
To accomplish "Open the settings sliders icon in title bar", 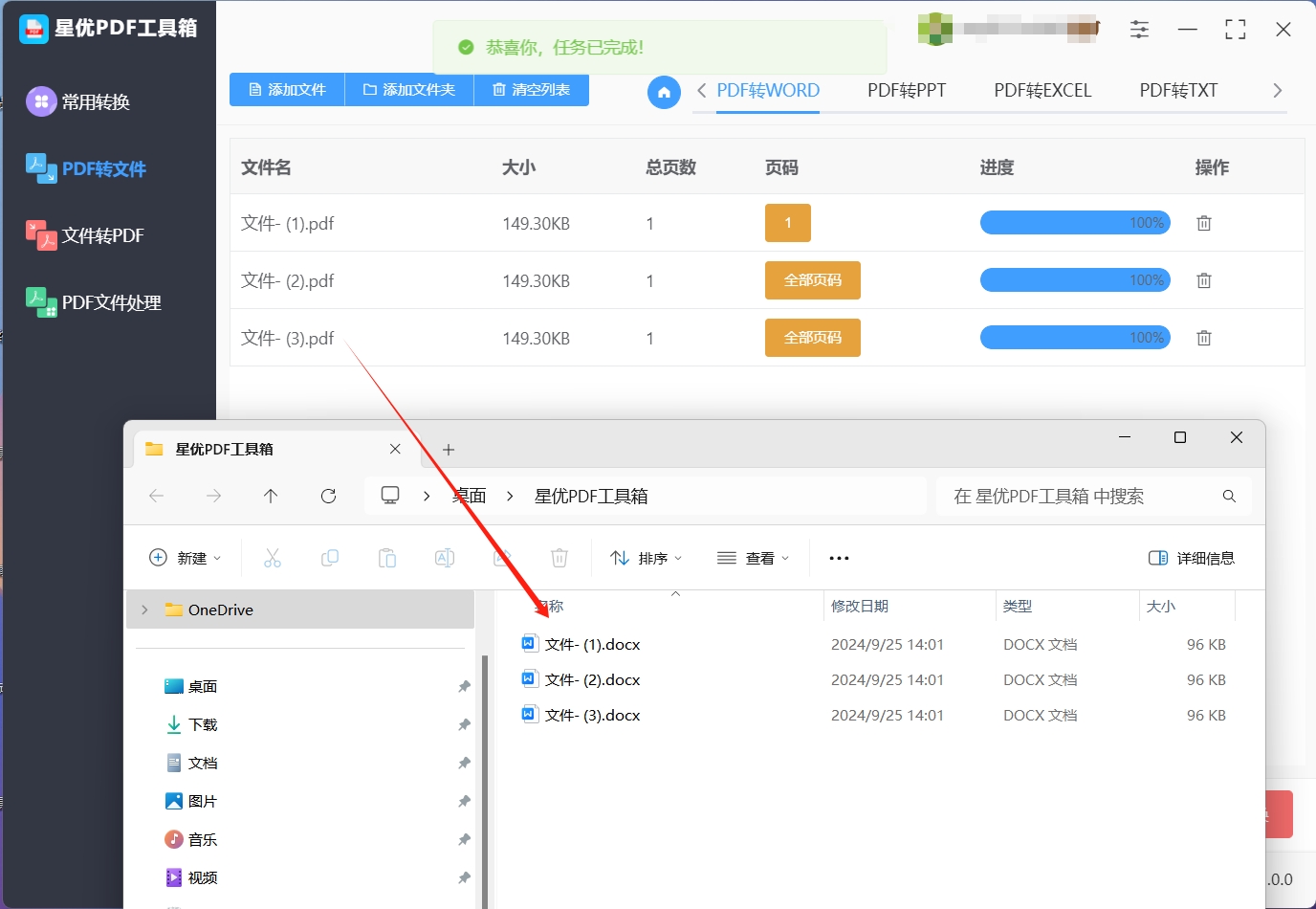I will (1139, 30).
